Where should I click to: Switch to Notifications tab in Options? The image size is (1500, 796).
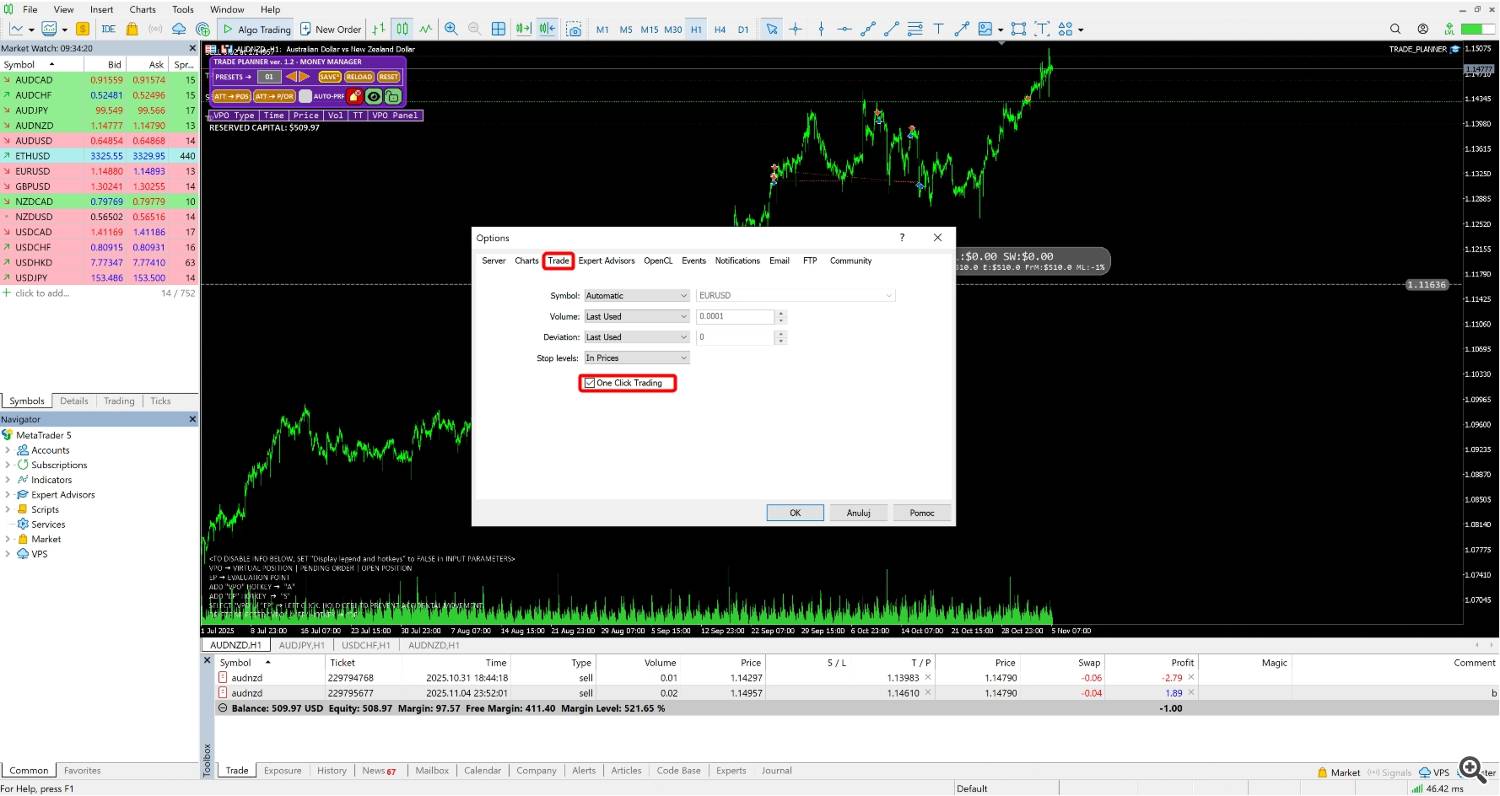[737, 261]
